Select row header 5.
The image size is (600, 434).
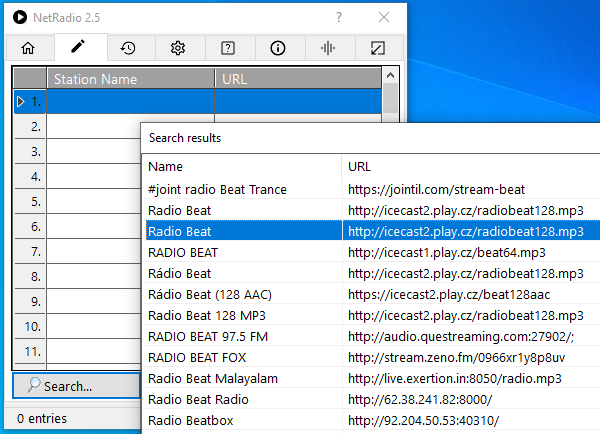(x=30, y=201)
